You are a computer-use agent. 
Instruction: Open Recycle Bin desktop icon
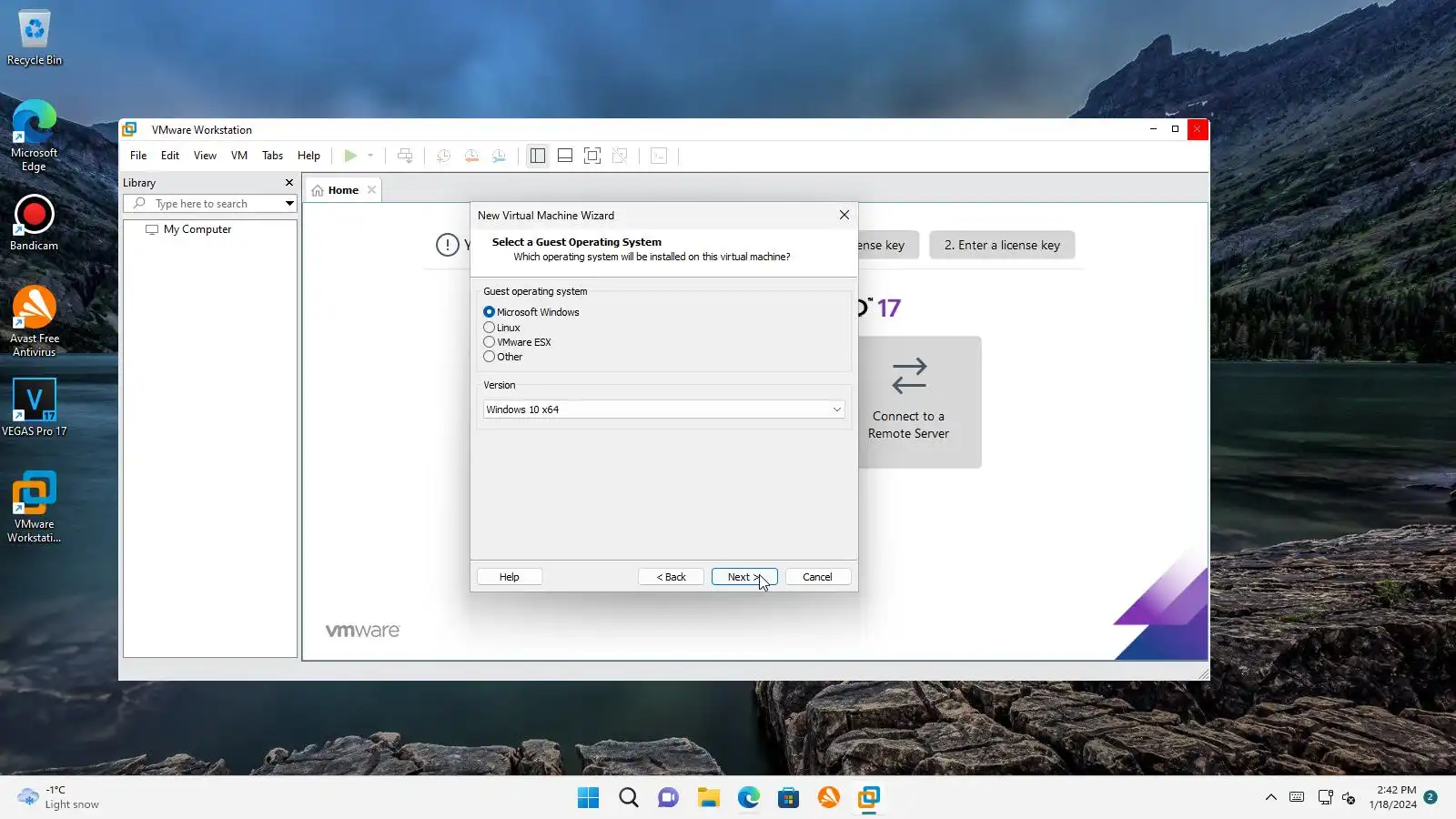(35, 38)
